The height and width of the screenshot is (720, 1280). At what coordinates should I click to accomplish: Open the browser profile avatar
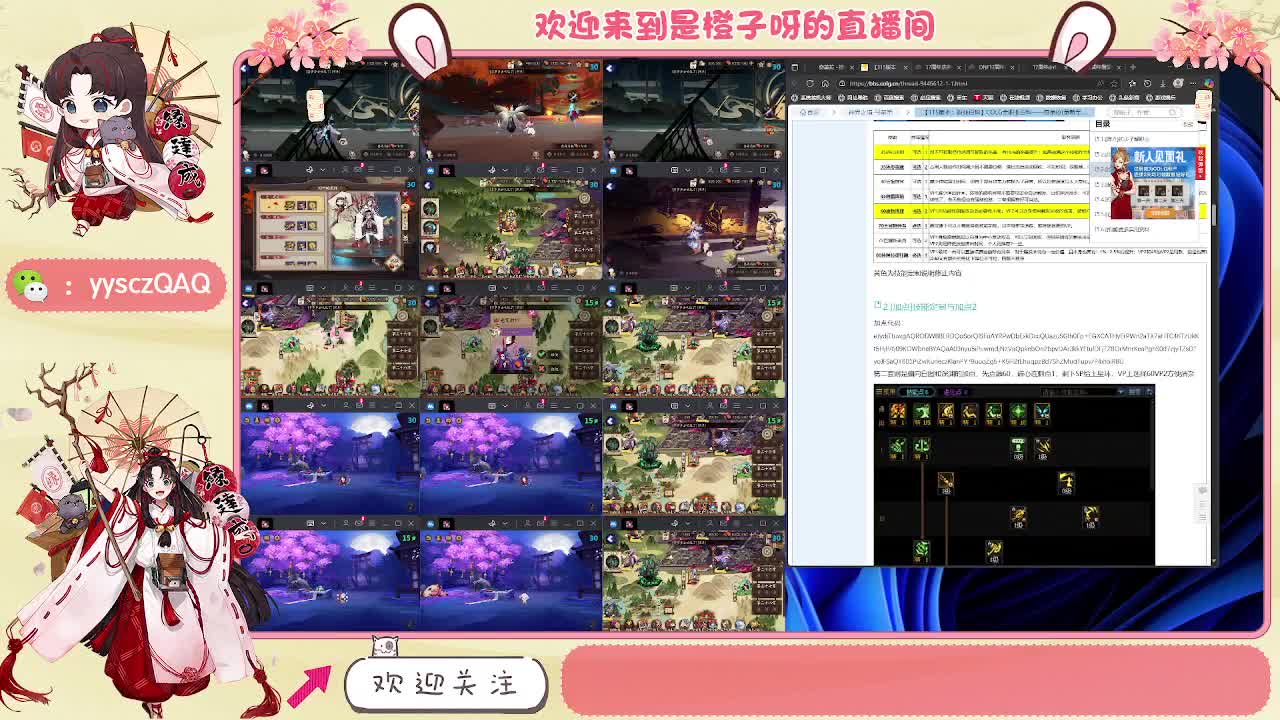[x=1178, y=84]
